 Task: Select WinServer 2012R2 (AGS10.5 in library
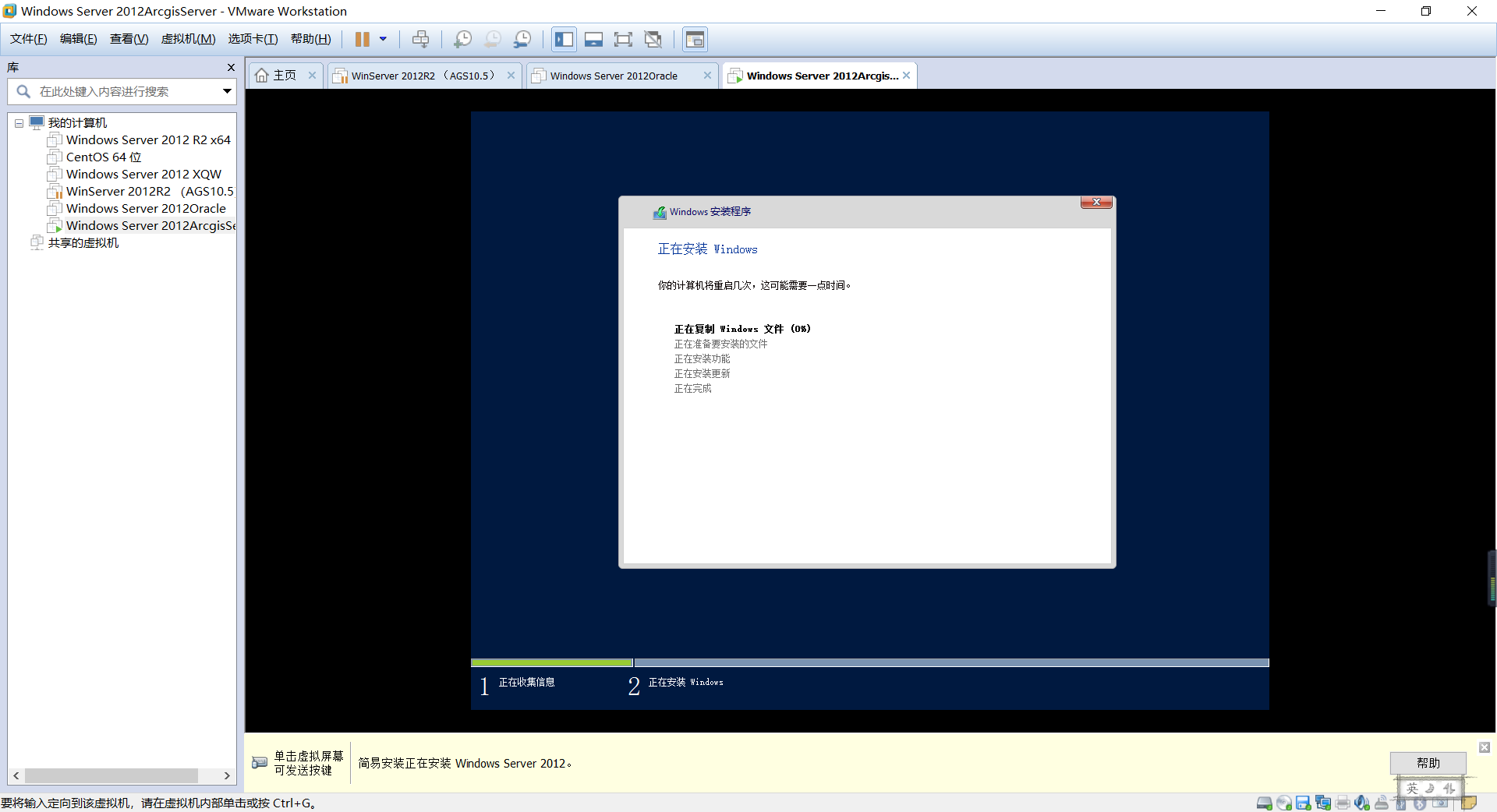click(x=150, y=192)
